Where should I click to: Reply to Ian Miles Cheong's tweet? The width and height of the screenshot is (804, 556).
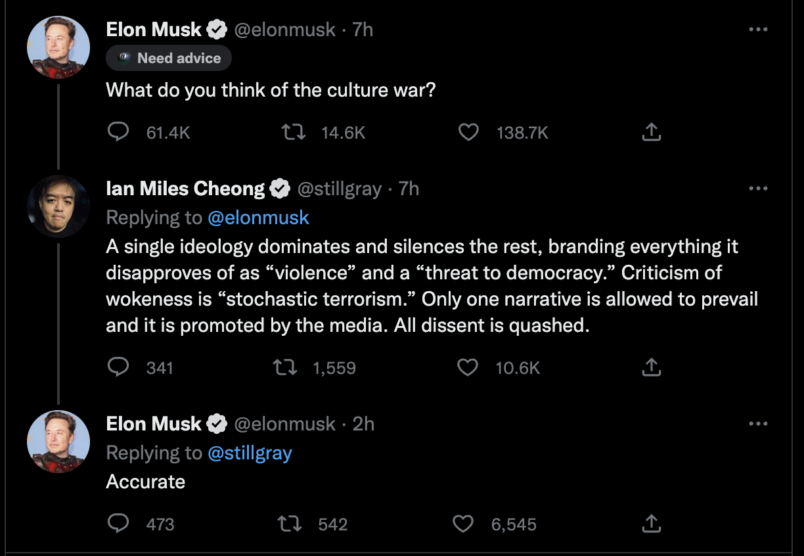point(118,367)
